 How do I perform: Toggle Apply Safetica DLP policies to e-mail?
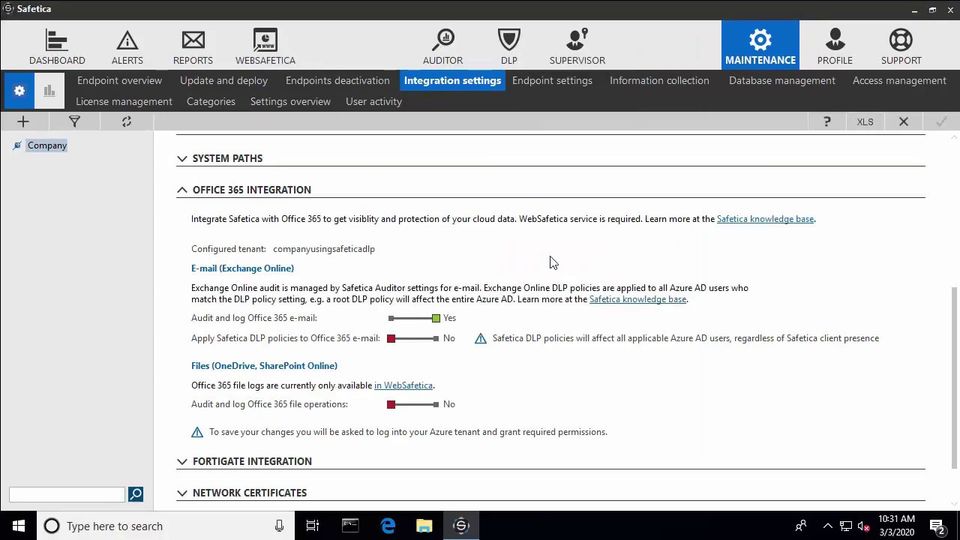pyautogui.click(x=414, y=338)
